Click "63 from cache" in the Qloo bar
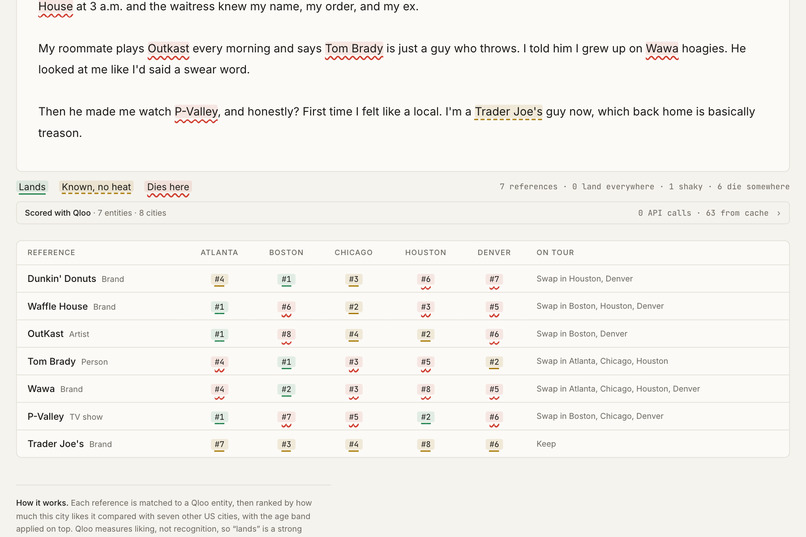Image resolution: width=806 pixels, height=537 pixels. coord(737,213)
